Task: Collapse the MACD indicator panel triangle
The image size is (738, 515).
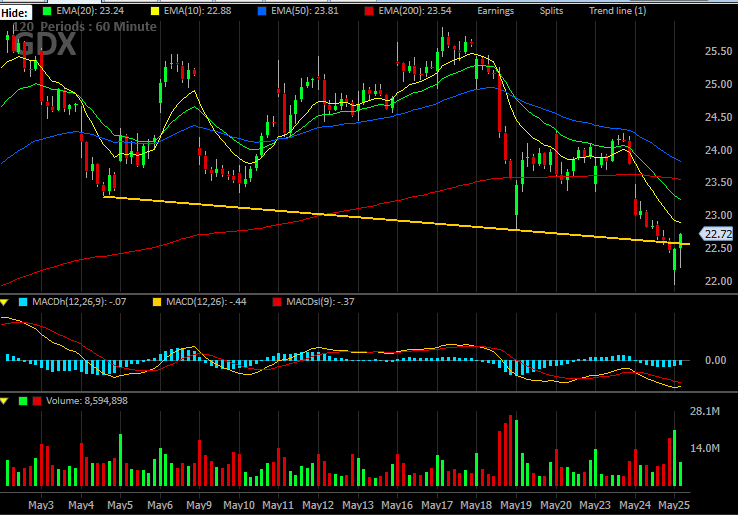Action: pos(4,302)
